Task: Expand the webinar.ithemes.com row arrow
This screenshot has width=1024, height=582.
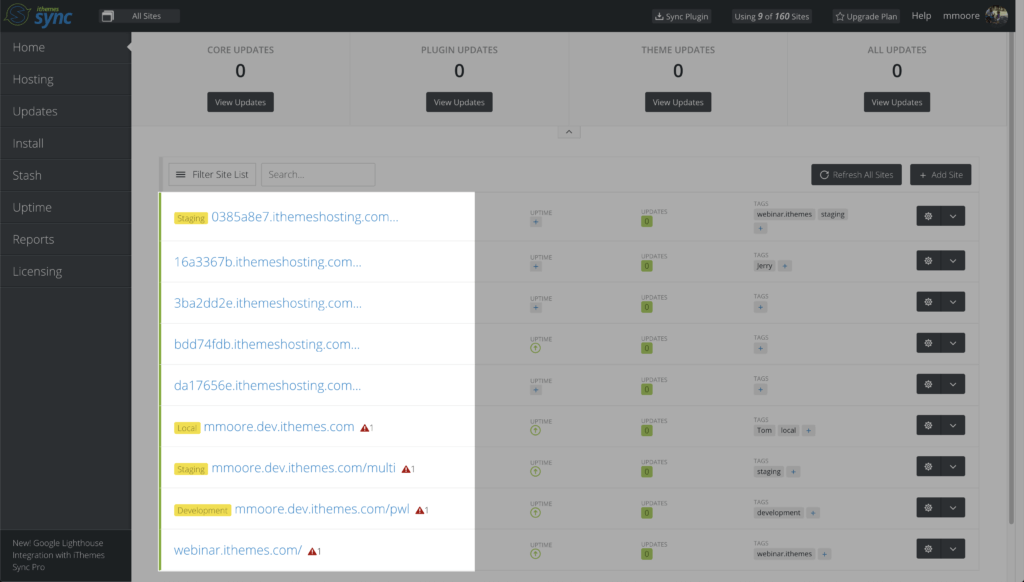Action: (x=953, y=549)
